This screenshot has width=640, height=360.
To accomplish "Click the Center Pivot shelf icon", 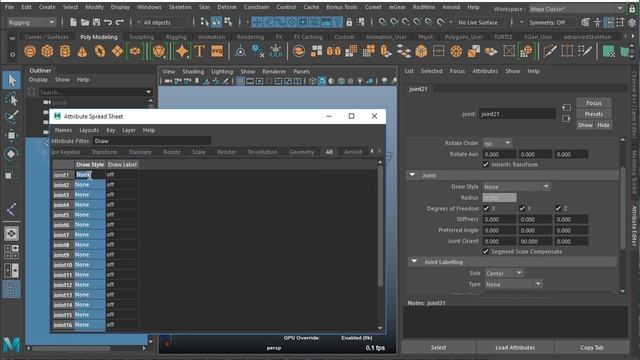I will click(x=240, y=51).
